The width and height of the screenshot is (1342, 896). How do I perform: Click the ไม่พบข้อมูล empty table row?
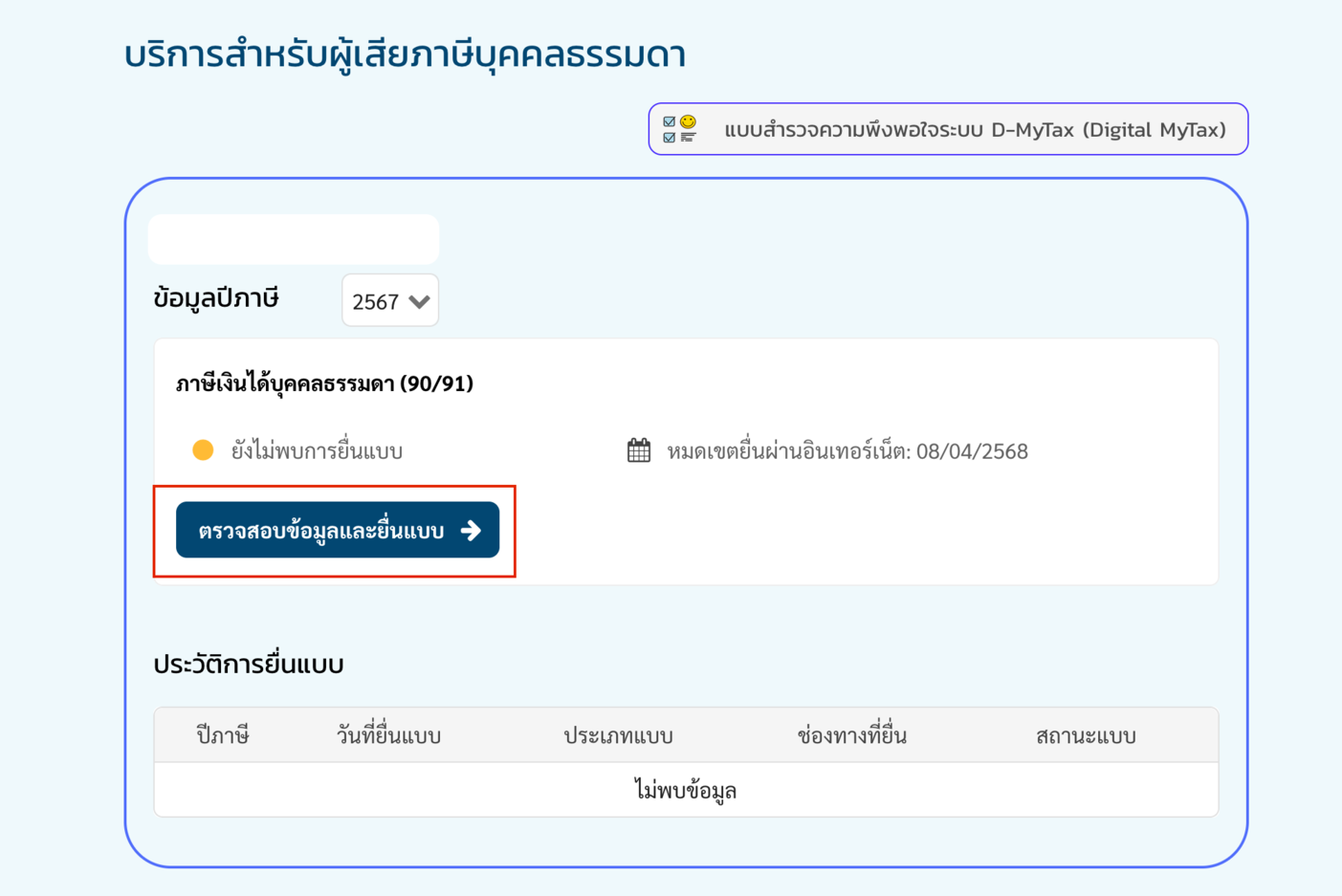pyautogui.click(x=686, y=790)
